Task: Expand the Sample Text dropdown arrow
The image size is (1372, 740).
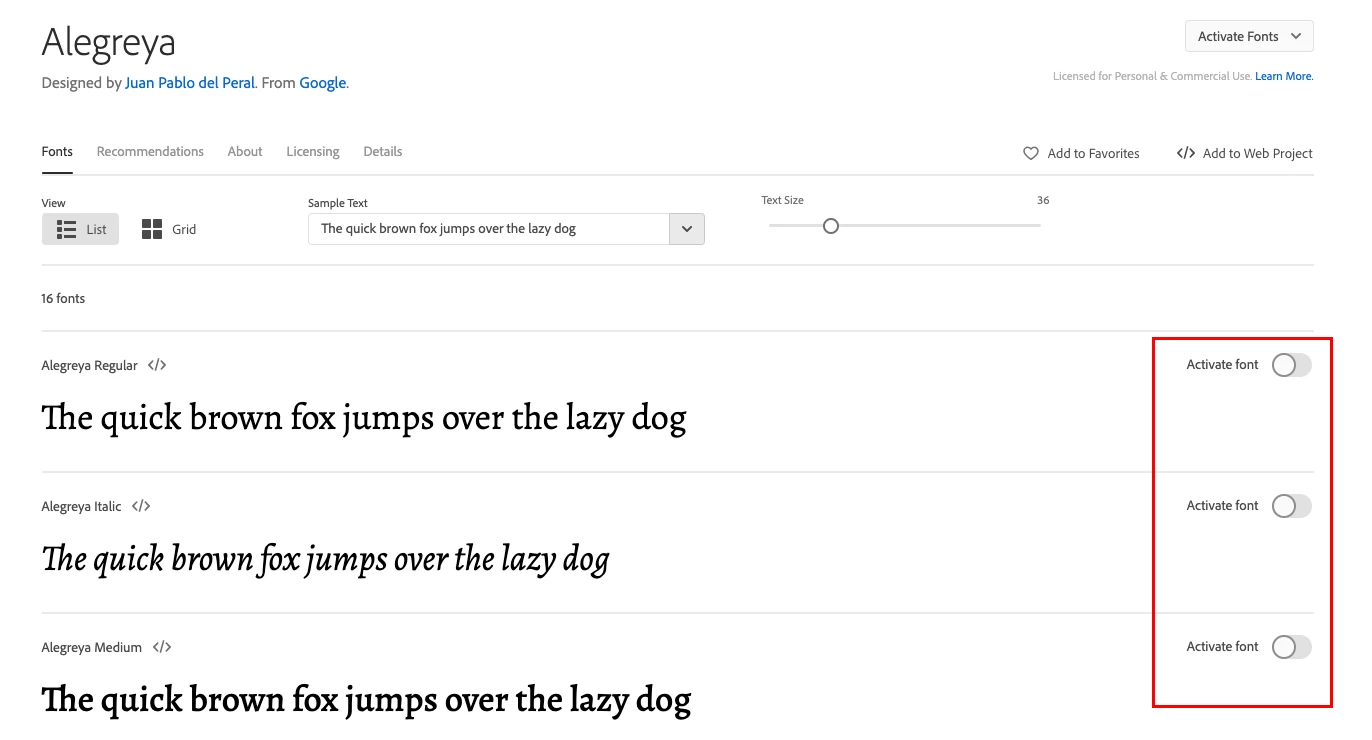Action: [x=687, y=229]
